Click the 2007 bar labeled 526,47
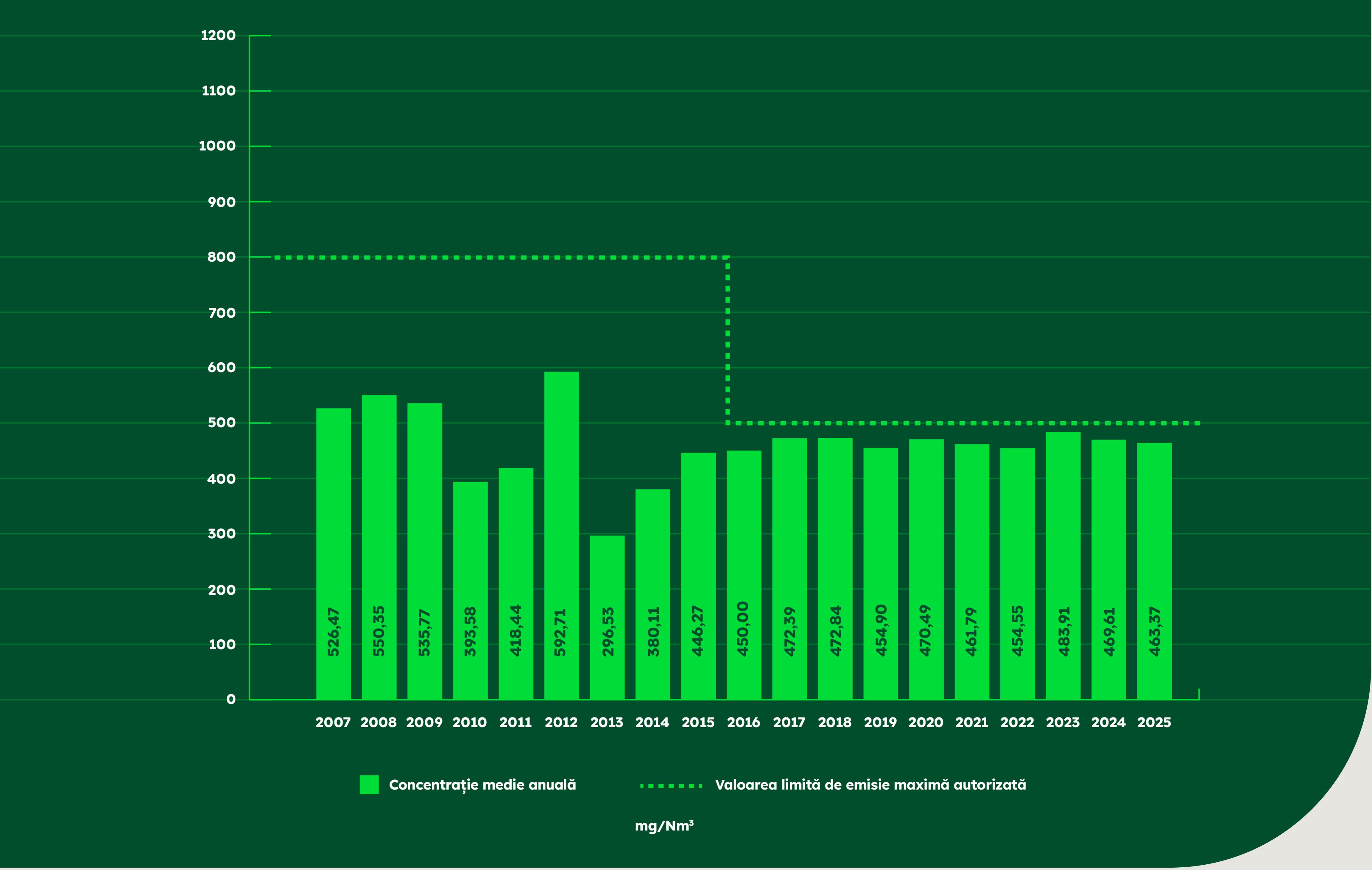Image resolution: width=1372 pixels, height=873 pixels. (333, 553)
